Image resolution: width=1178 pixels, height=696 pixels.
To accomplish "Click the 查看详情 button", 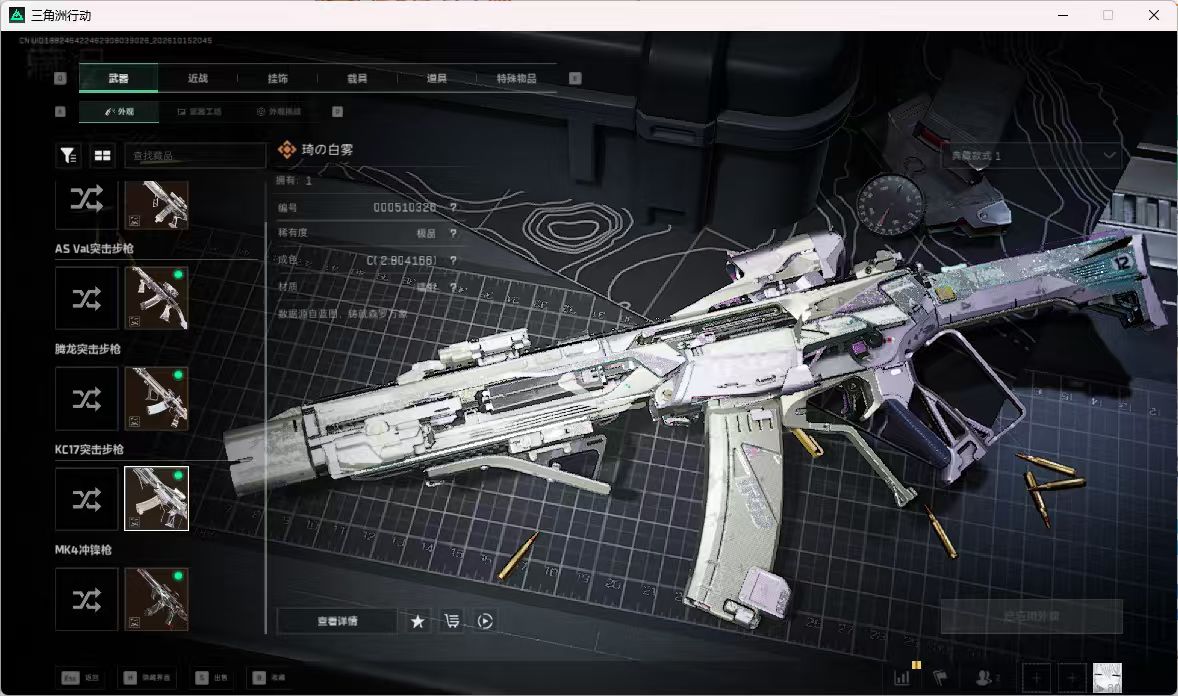I will coord(337,621).
